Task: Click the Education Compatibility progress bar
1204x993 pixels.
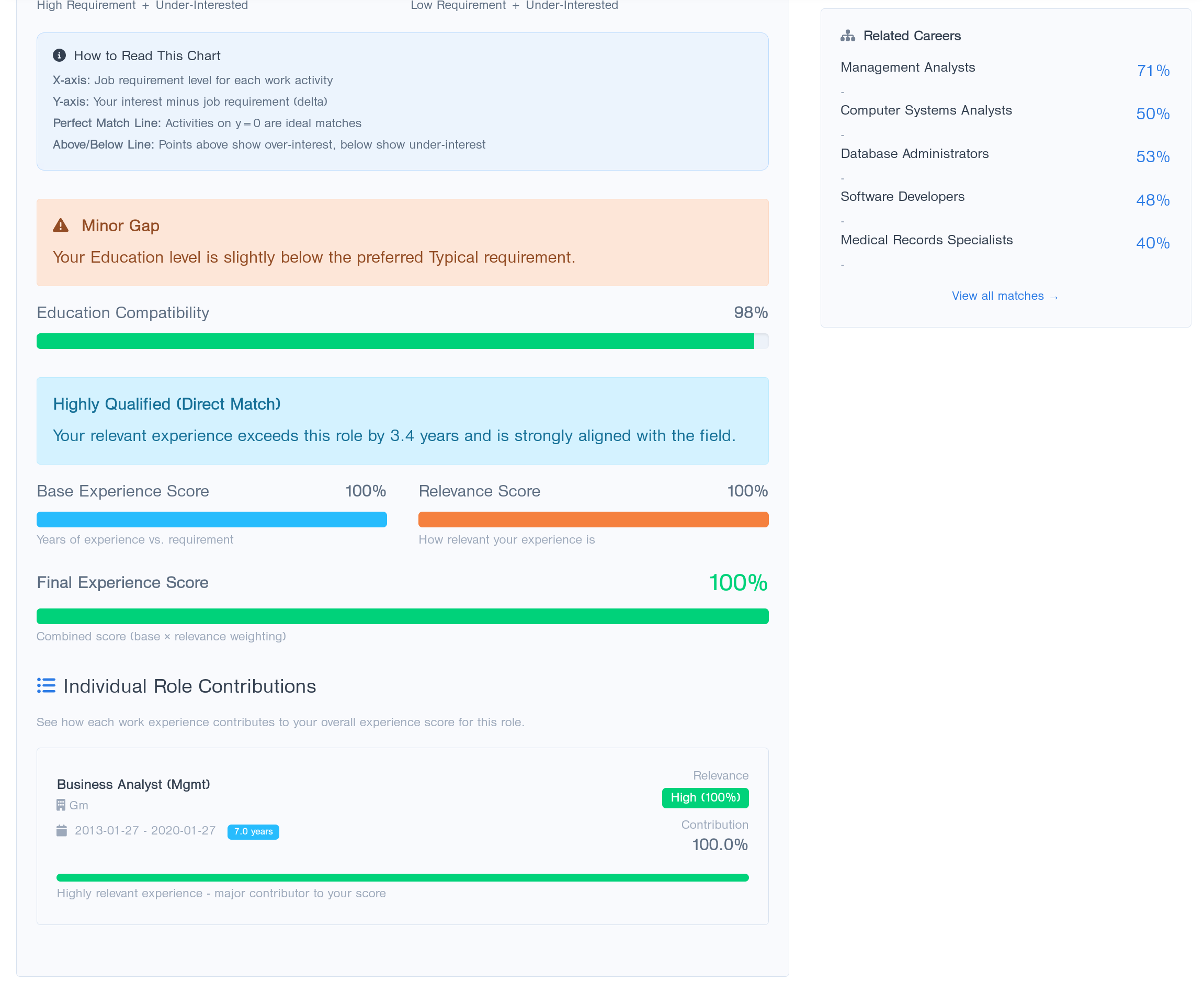Action: pos(400,341)
